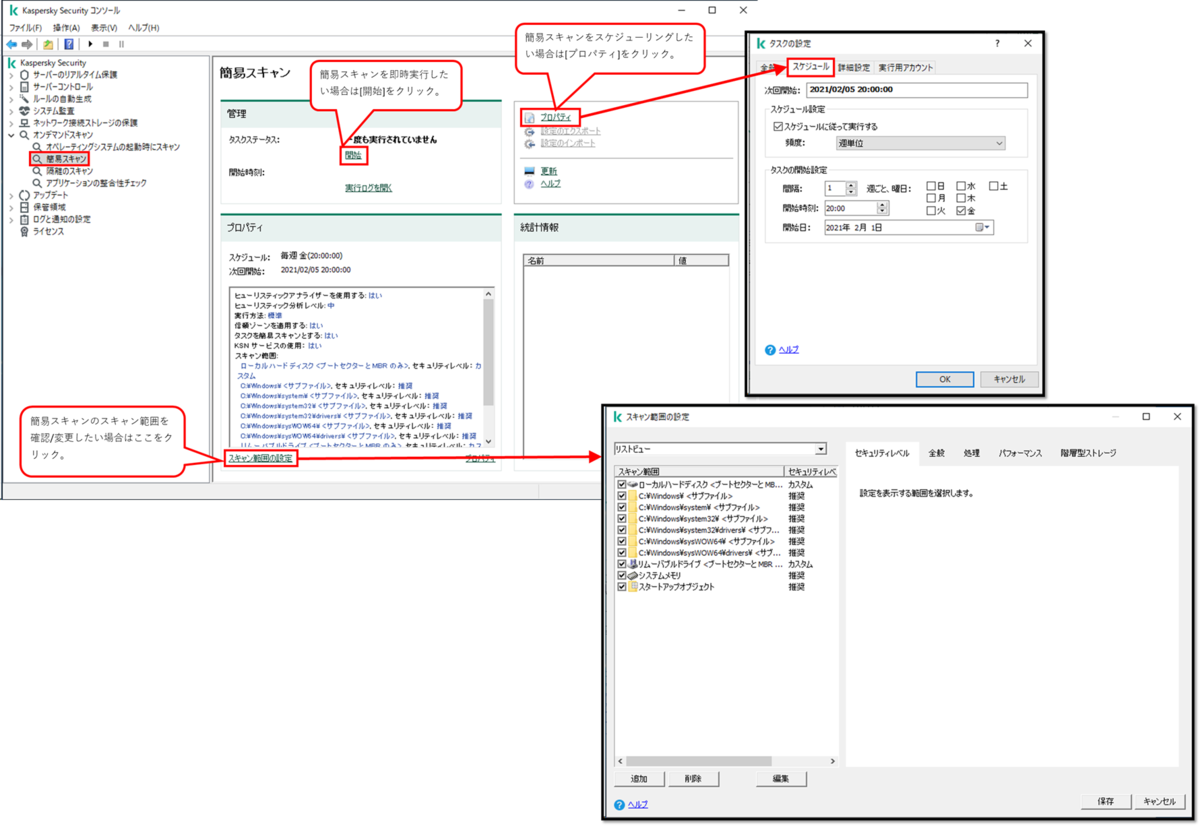
Task: Check the 月 weekday checkbox
Action: click(931, 199)
